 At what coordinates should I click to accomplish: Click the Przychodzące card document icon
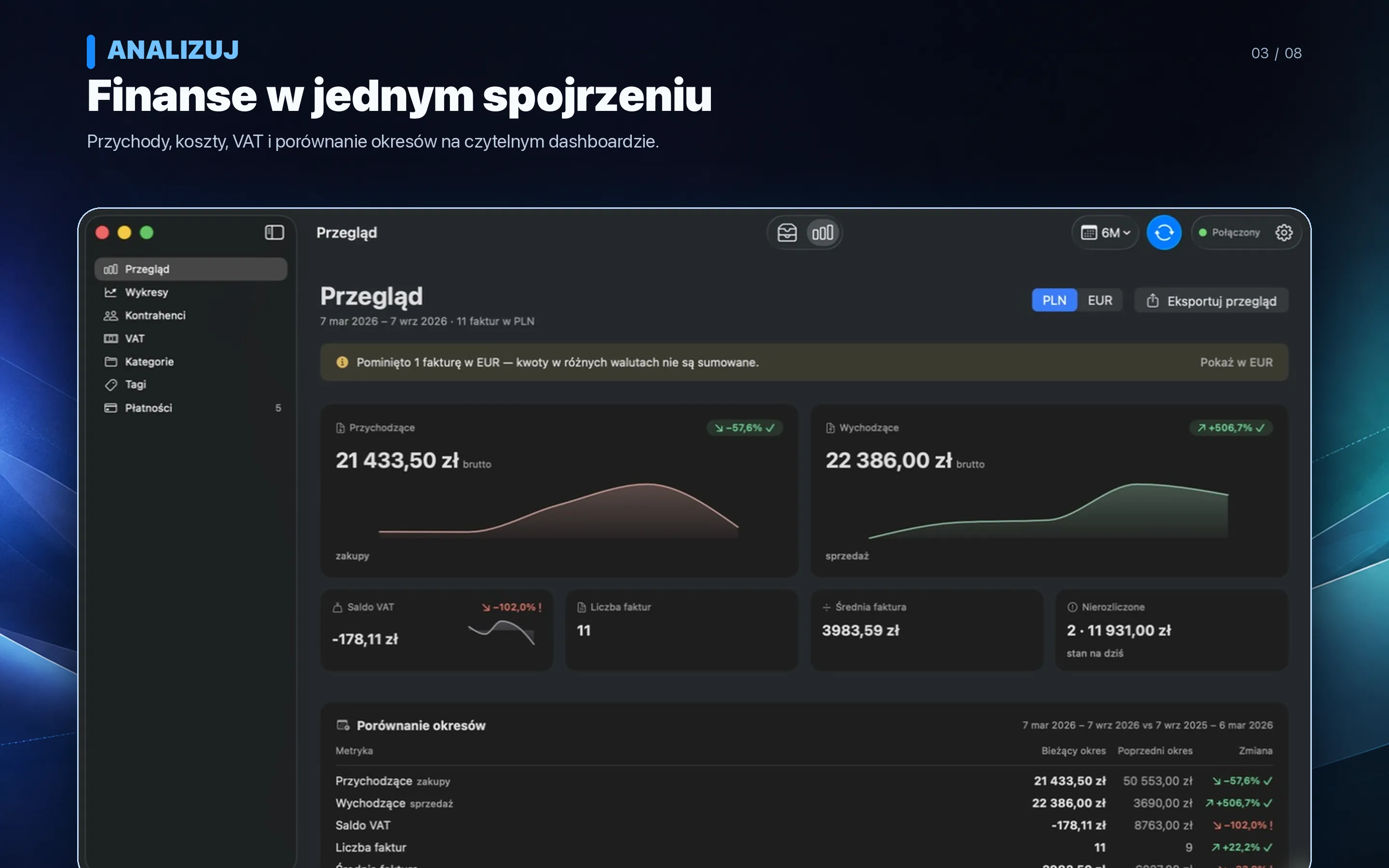point(340,428)
